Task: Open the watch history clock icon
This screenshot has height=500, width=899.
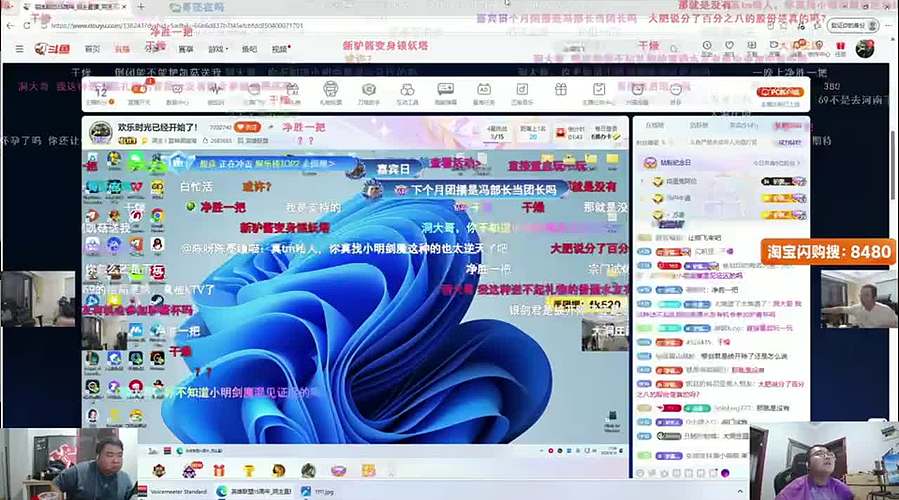Action: 707,46
